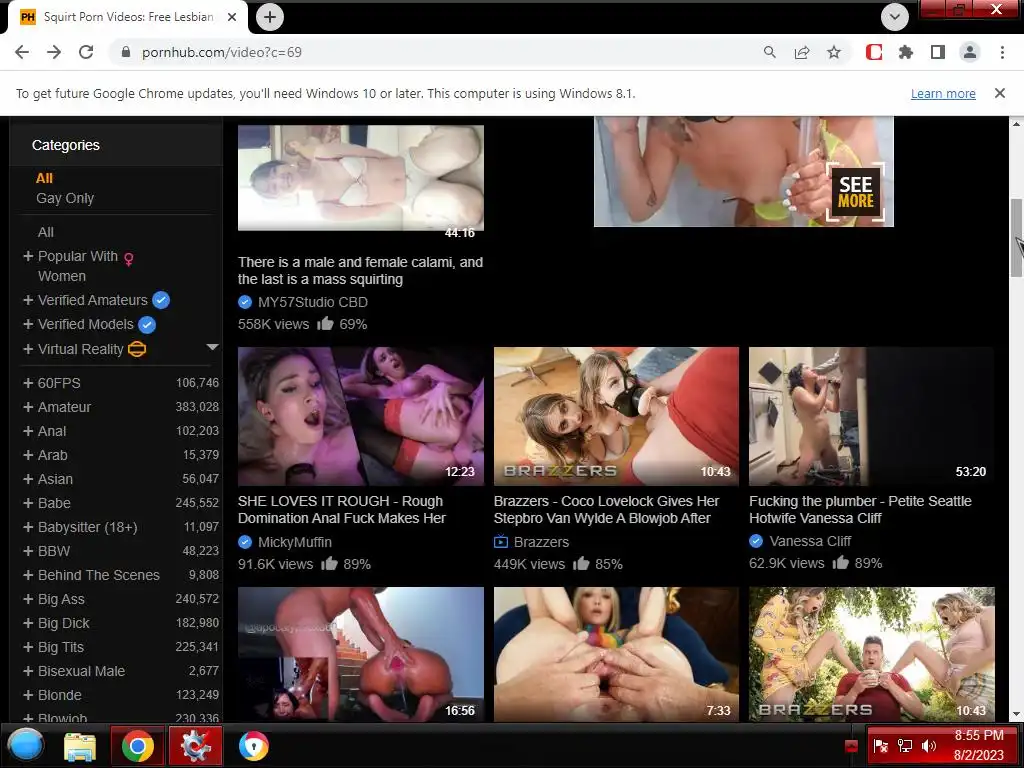Viewport: 1024px width, 768px height.
Task: Open the Babysitter (18+) category
Action: click(x=88, y=527)
